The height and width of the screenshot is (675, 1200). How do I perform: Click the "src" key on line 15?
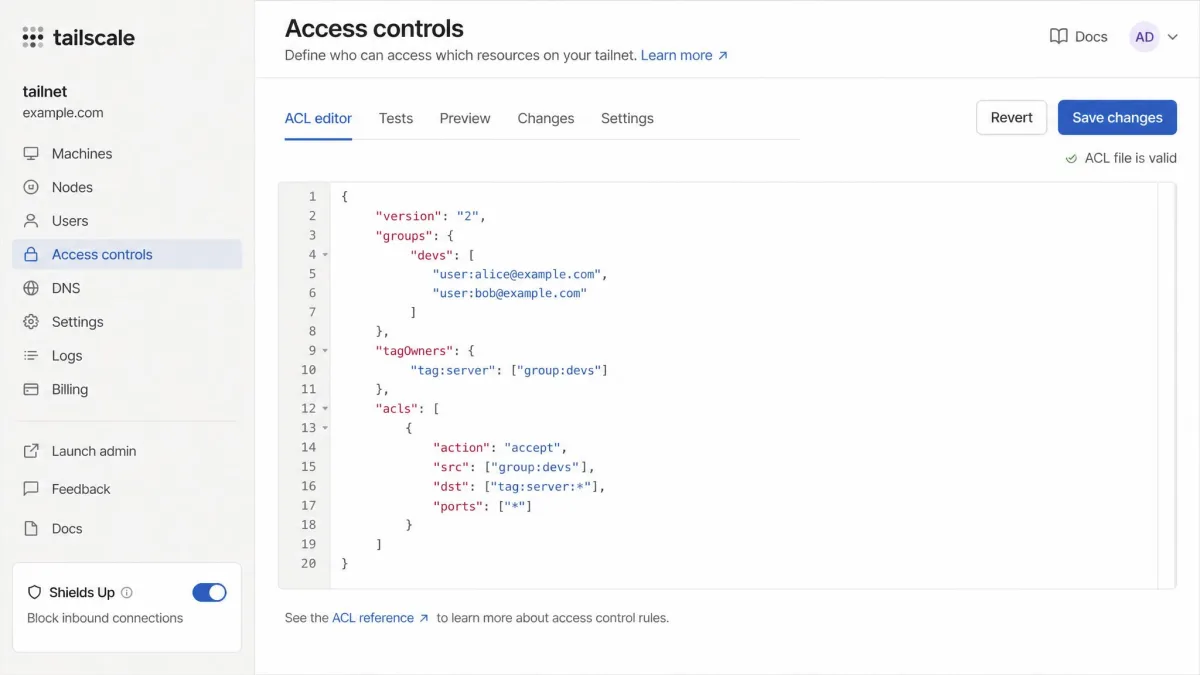pyautogui.click(x=452, y=467)
